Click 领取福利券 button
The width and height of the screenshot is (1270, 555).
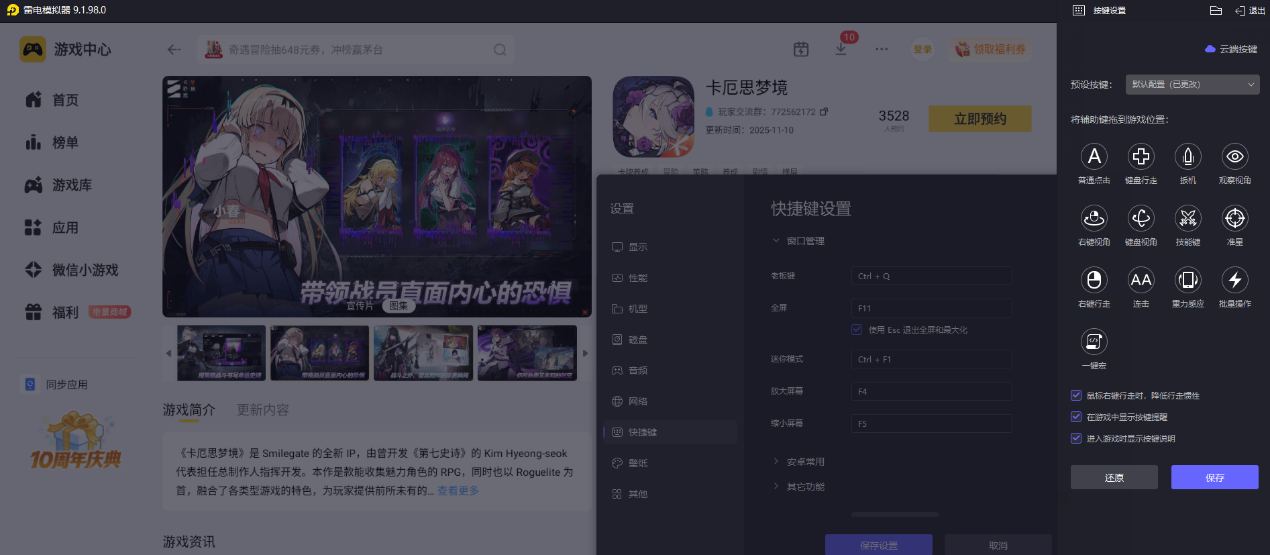coord(990,49)
